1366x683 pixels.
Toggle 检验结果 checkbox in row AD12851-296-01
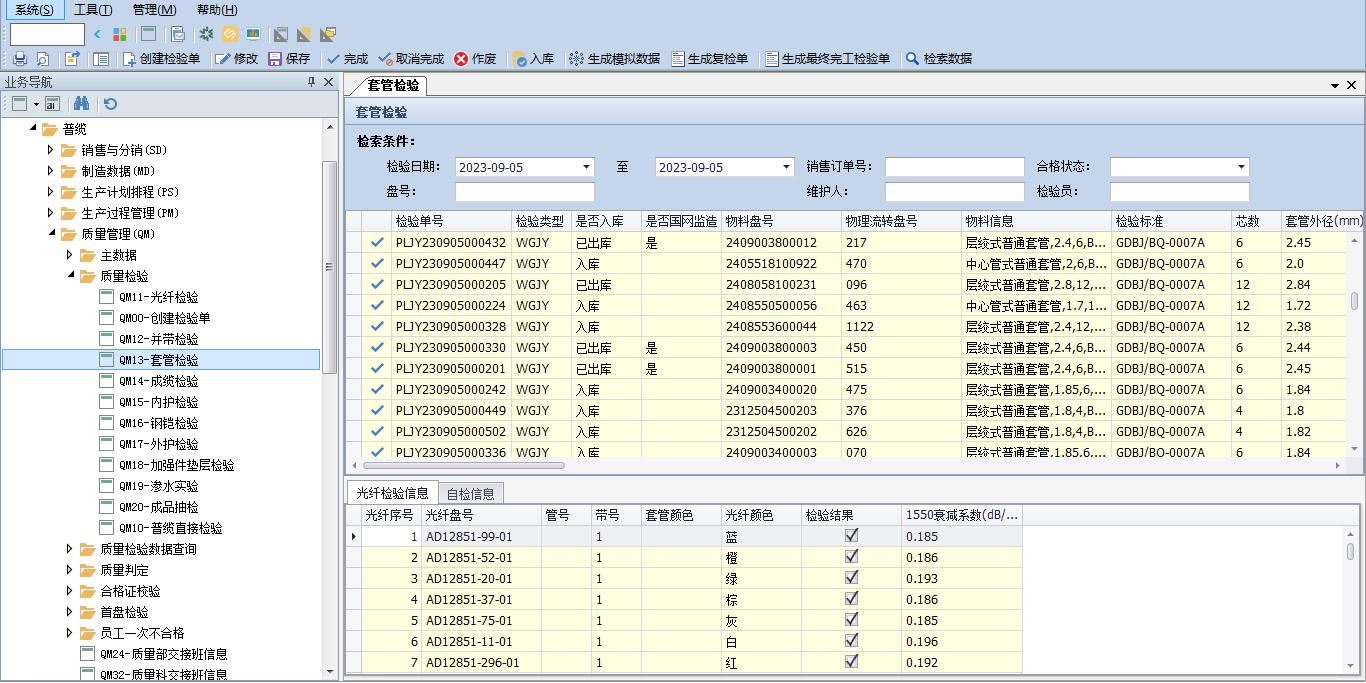851,662
